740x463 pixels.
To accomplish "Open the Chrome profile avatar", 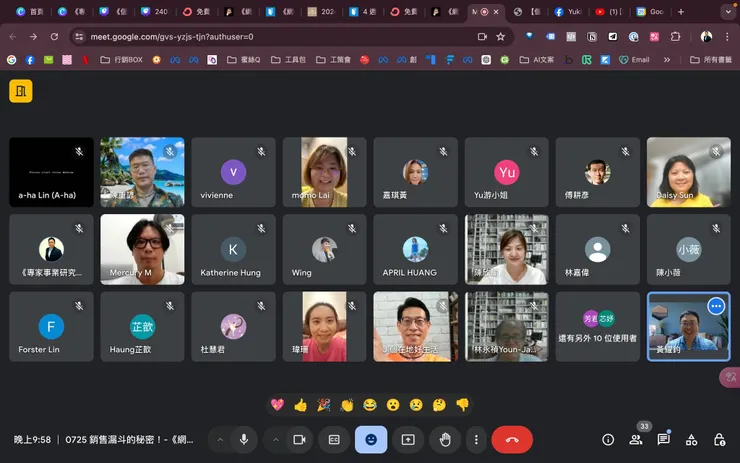I will tap(706, 36).
